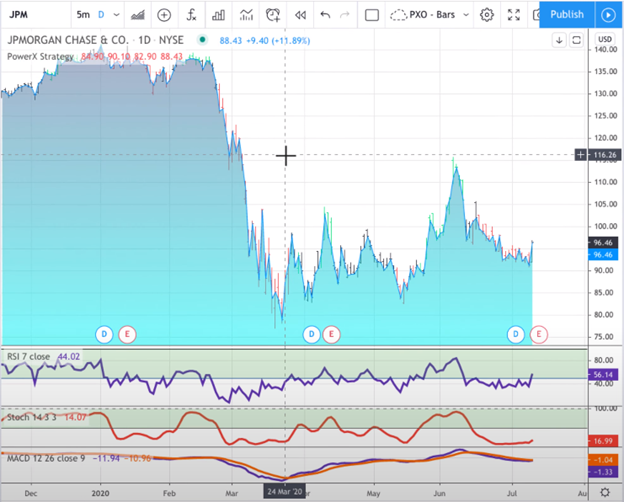Open the indicators (fx) menu
Screen dimensions: 624x502
click(191, 15)
